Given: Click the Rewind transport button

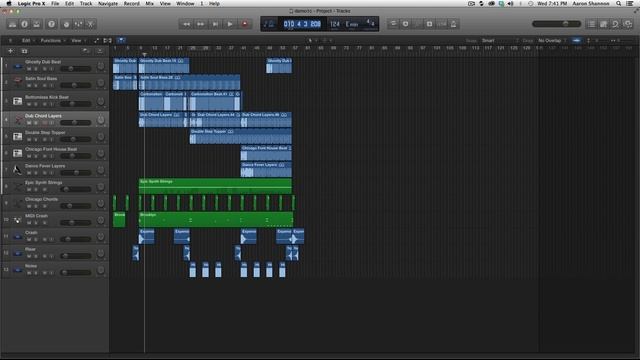Looking at the screenshot, I should click(x=186, y=24).
